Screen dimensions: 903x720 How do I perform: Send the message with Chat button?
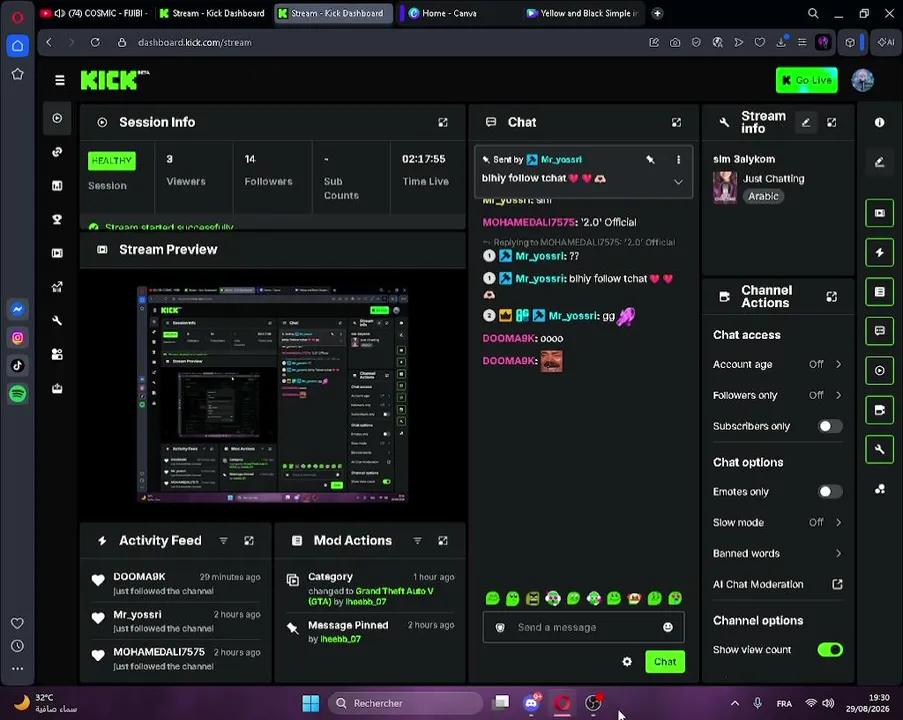pos(665,662)
